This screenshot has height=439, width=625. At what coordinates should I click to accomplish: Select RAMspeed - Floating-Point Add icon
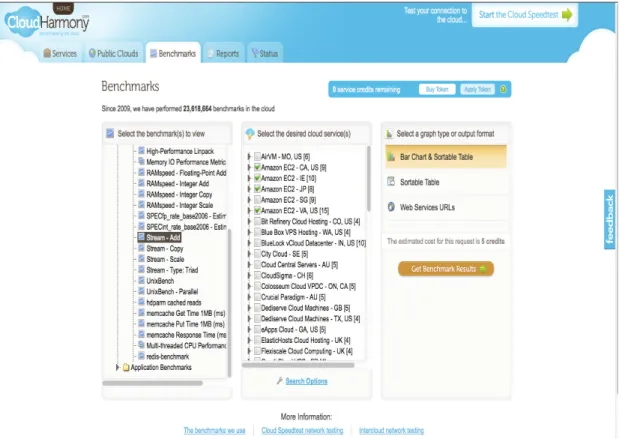141,172
